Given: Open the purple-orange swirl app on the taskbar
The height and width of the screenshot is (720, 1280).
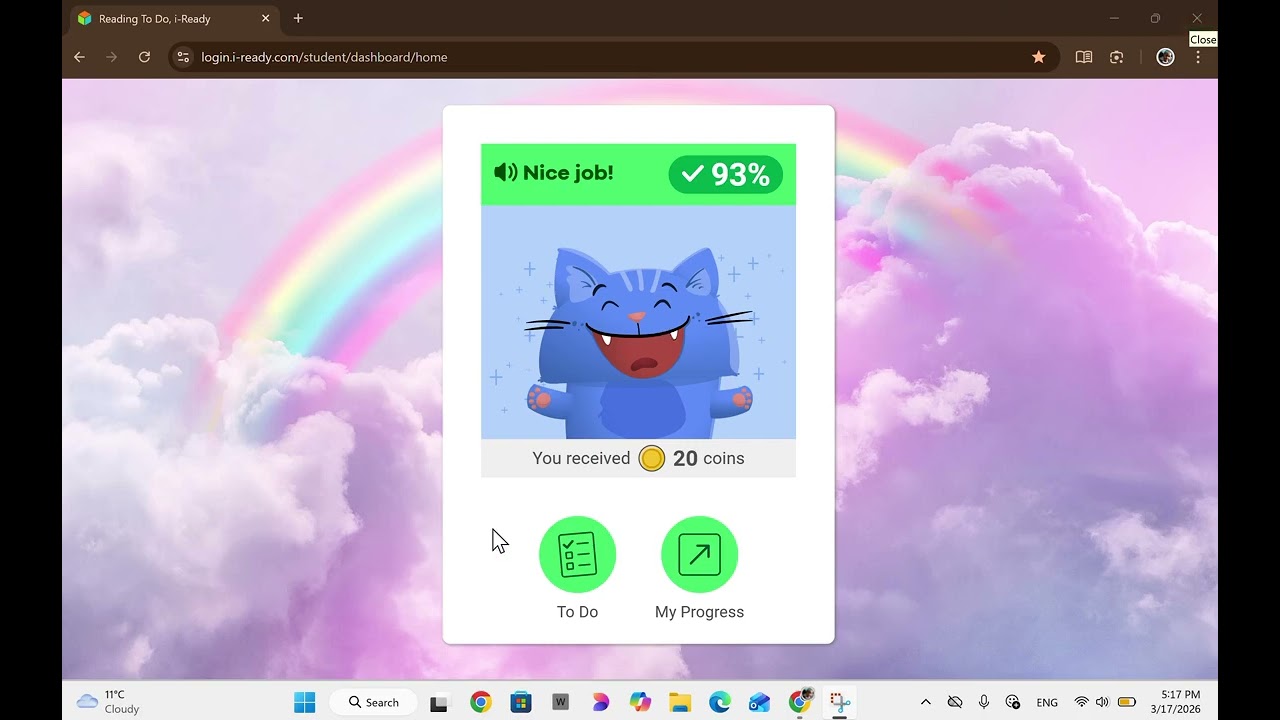Looking at the screenshot, I should (600, 702).
